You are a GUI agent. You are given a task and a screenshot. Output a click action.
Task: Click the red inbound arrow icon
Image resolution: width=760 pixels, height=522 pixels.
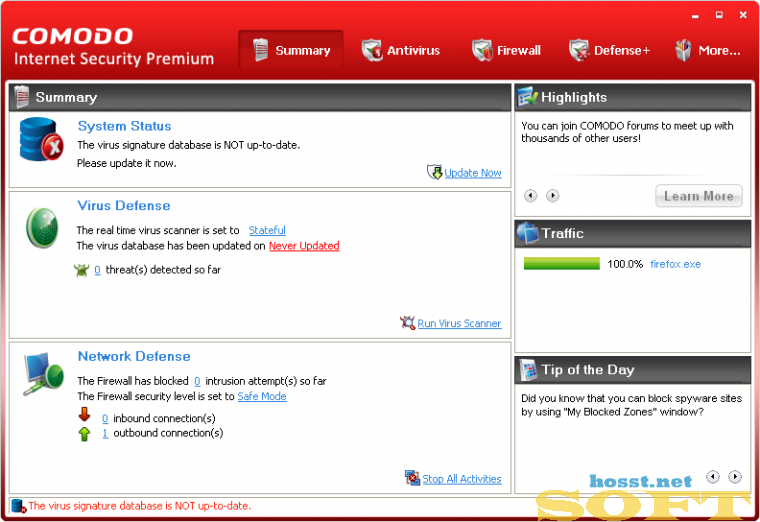pyautogui.click(x=84, y=414)
